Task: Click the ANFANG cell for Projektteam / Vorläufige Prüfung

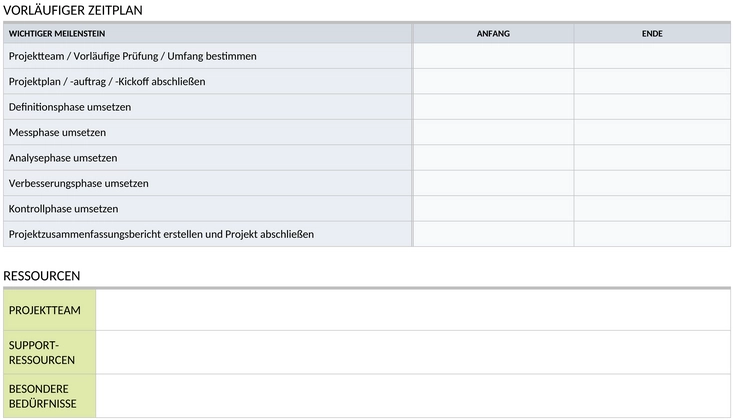Action: point(493,56)
